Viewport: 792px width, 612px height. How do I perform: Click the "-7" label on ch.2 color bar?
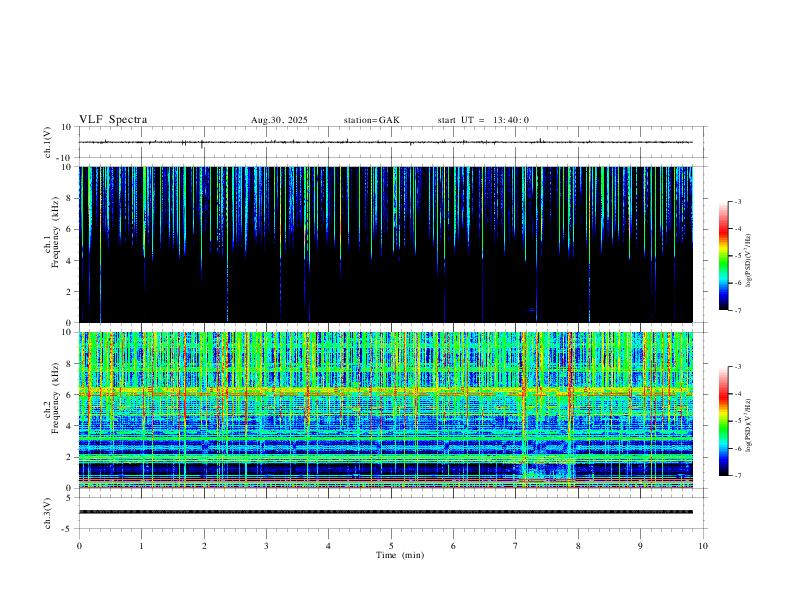tap(738, 476)
